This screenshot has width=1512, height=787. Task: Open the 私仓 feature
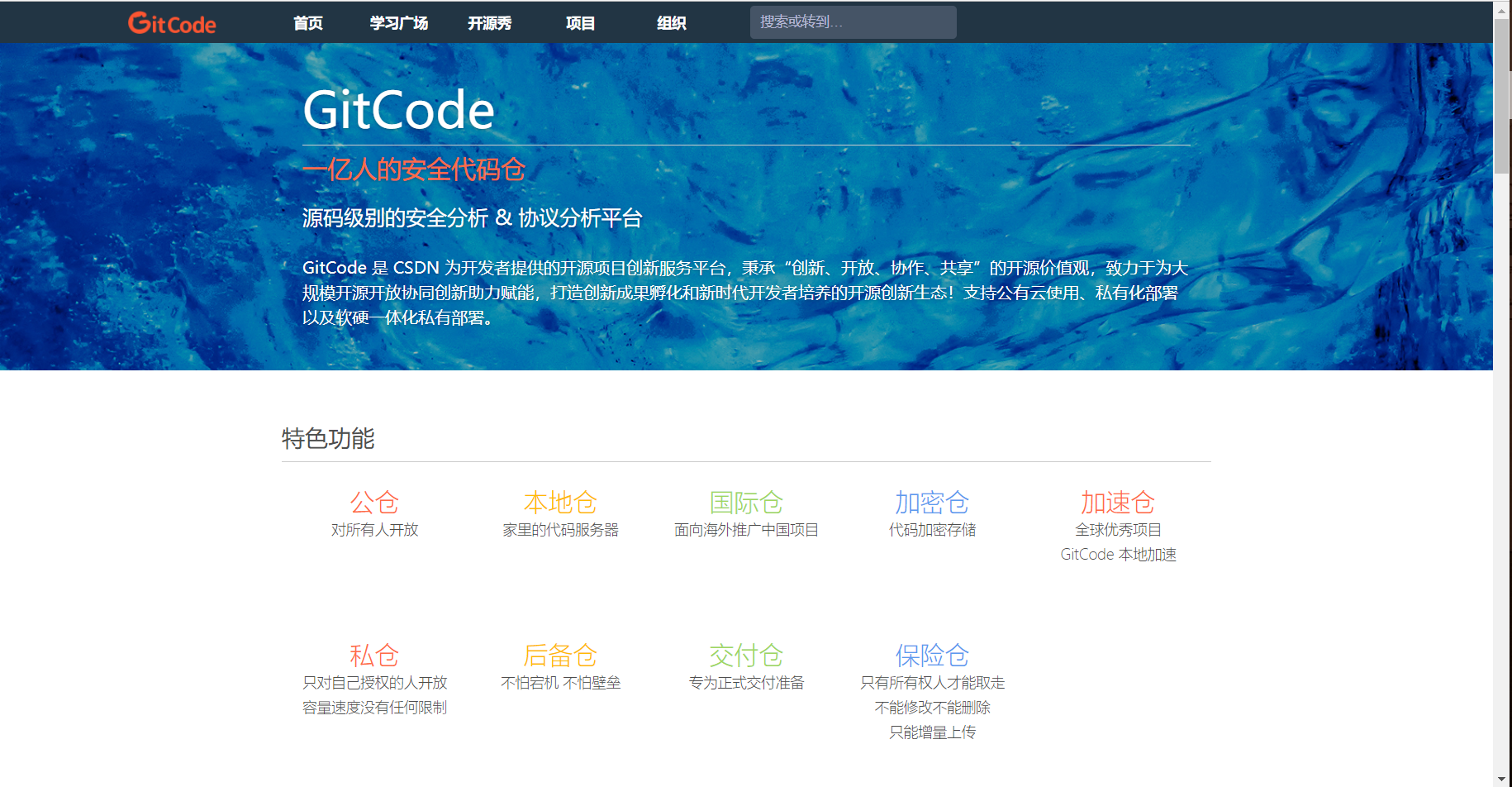[374, 655]
